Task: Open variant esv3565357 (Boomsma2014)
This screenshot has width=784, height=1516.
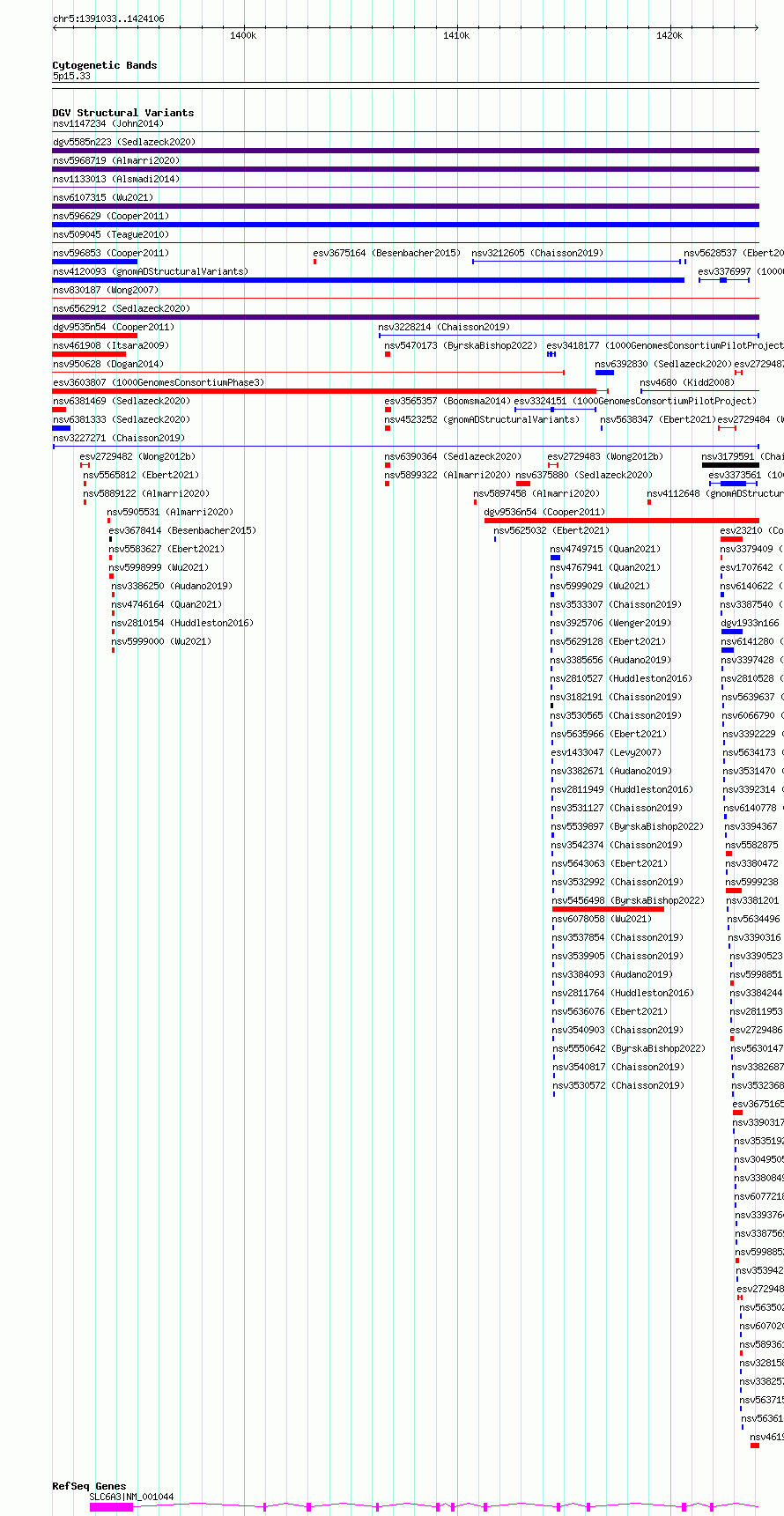Action: pos(447,402)
